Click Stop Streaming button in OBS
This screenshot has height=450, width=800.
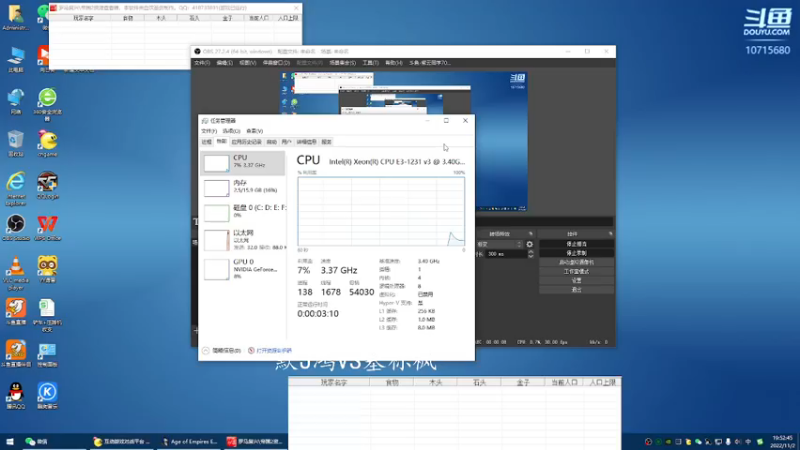point(577,244)
